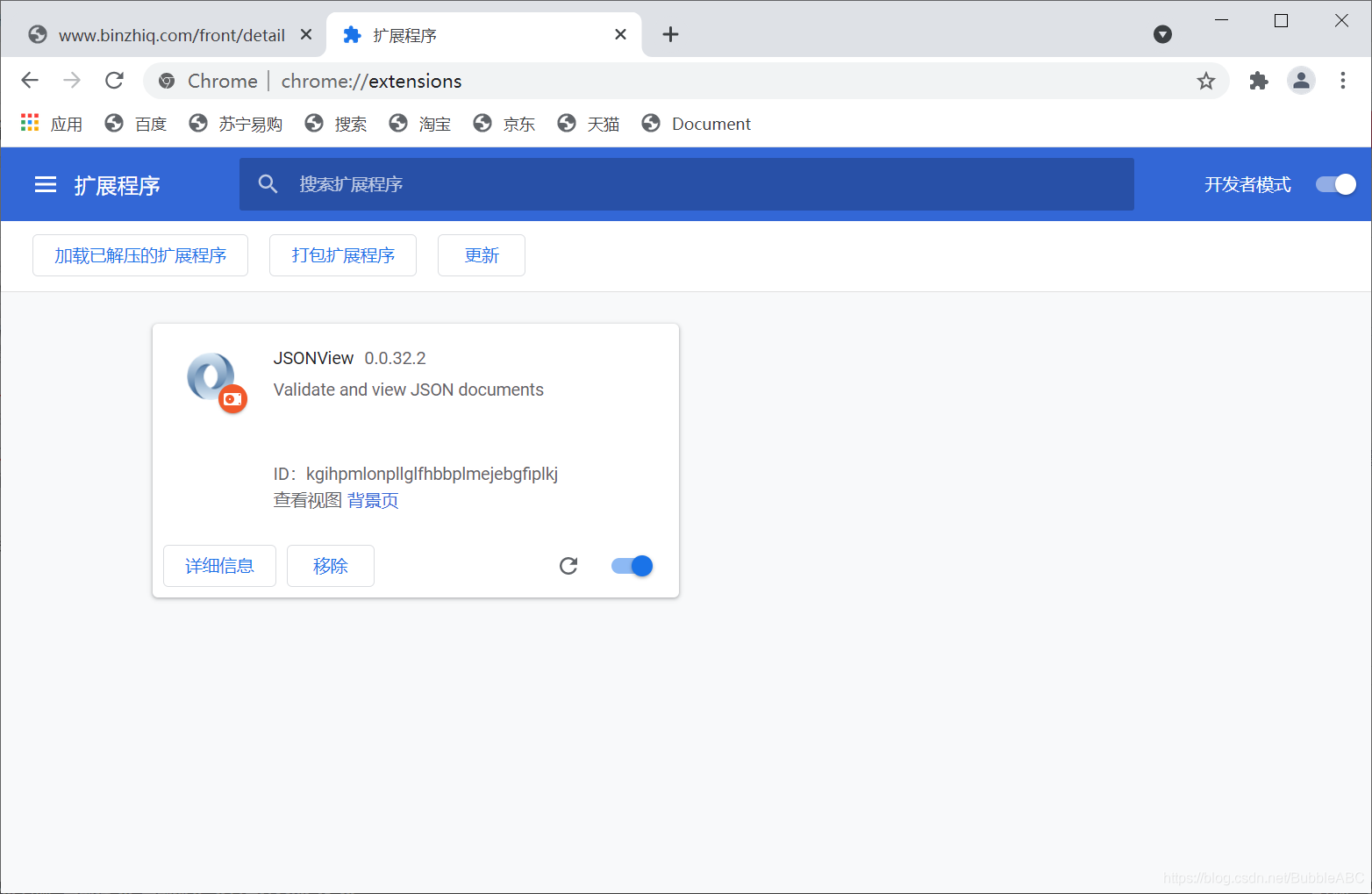Disable the JSONView extension switch
Viewport: 1372px width, 894px height.
coord(632,566)
